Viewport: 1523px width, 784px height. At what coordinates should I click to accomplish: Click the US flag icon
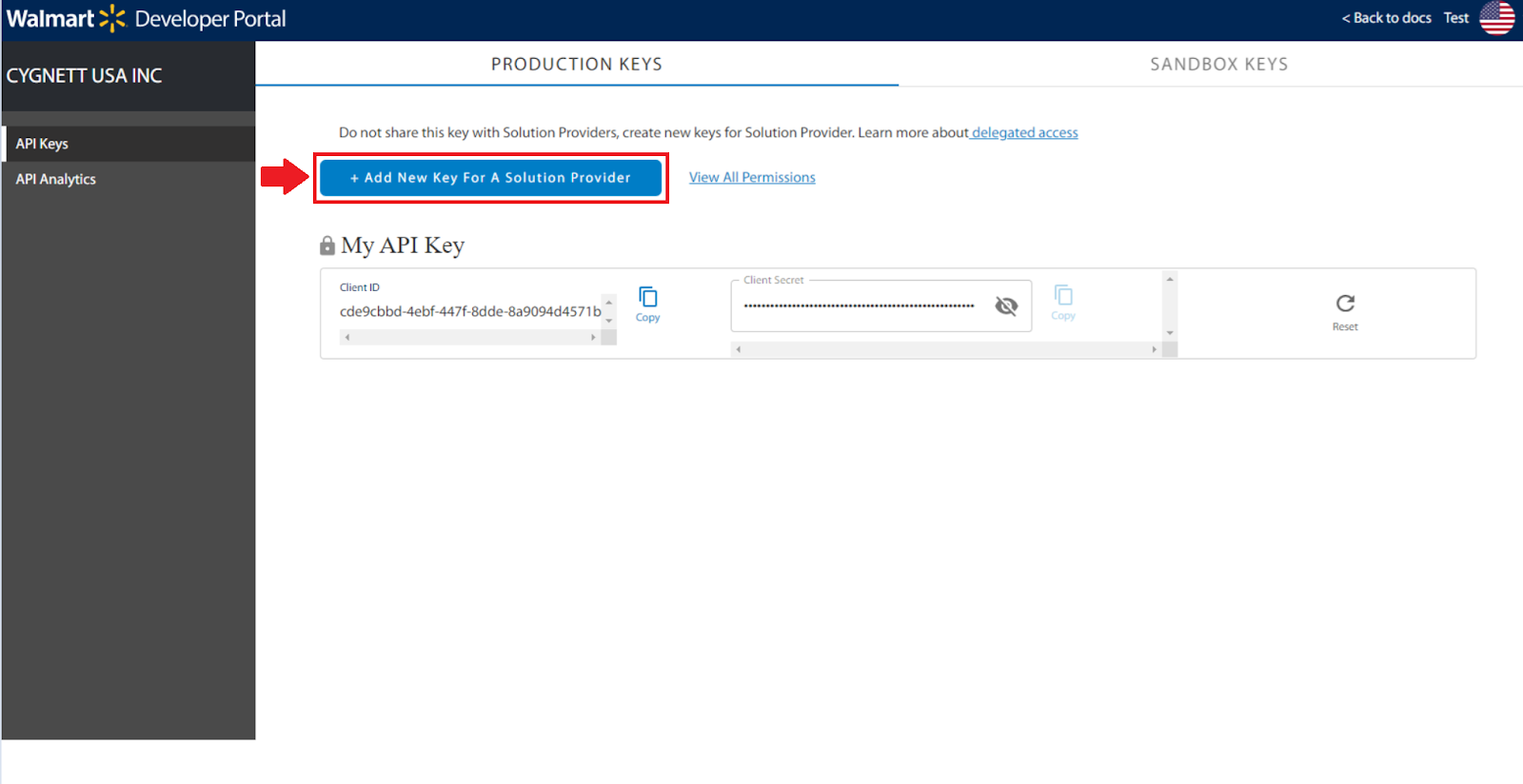1497,18
